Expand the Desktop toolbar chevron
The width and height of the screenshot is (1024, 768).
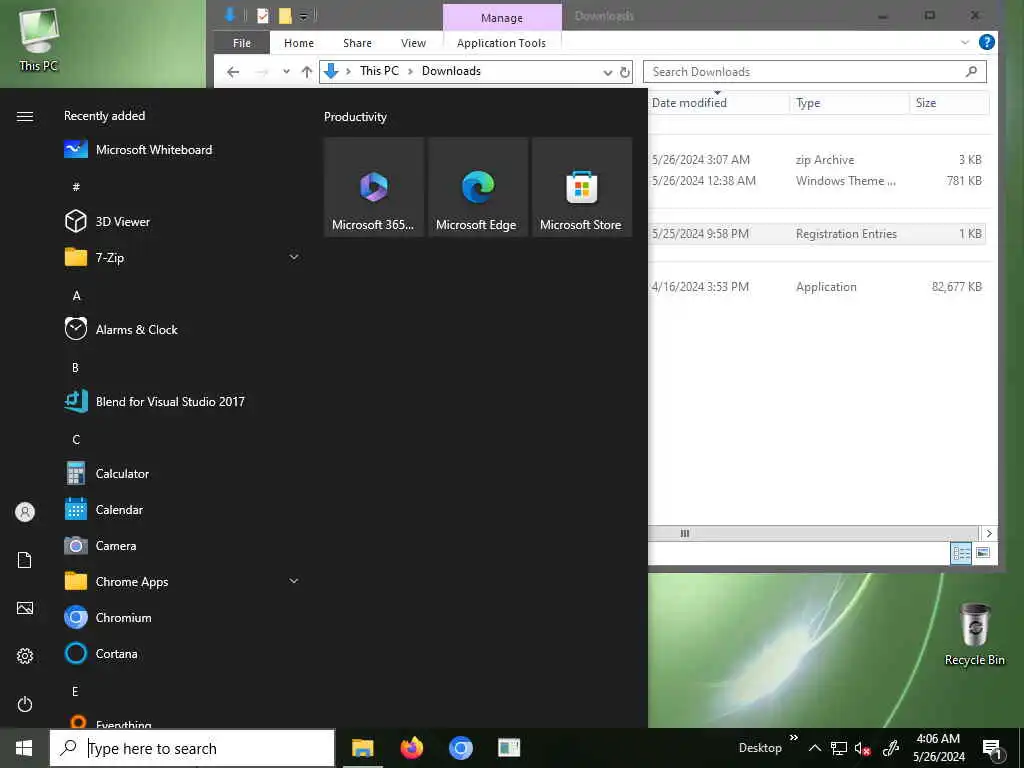(793, 738)
